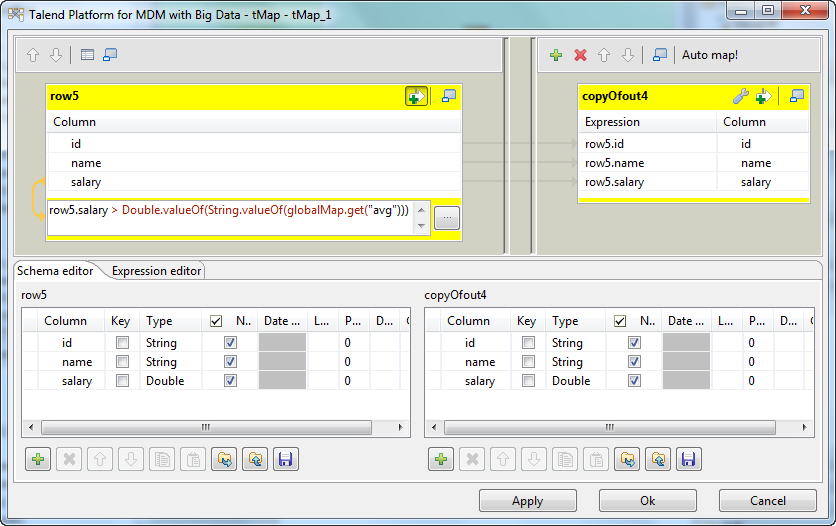The height and width of the screenshot is (526, 836).
Task: Remove selected output table red X
Action: [580, 55]
